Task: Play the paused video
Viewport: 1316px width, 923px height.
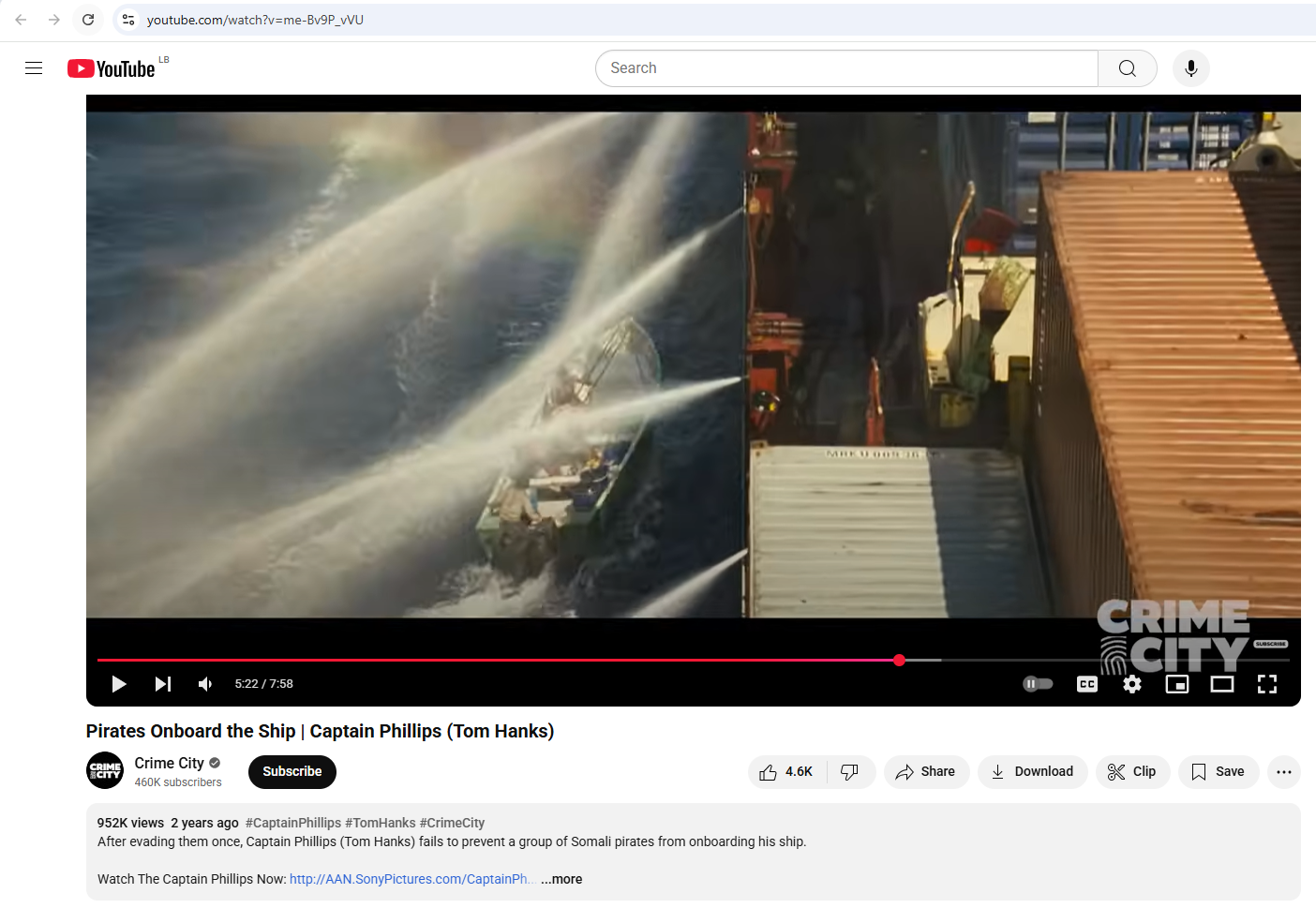Action: tap(119, 684)
